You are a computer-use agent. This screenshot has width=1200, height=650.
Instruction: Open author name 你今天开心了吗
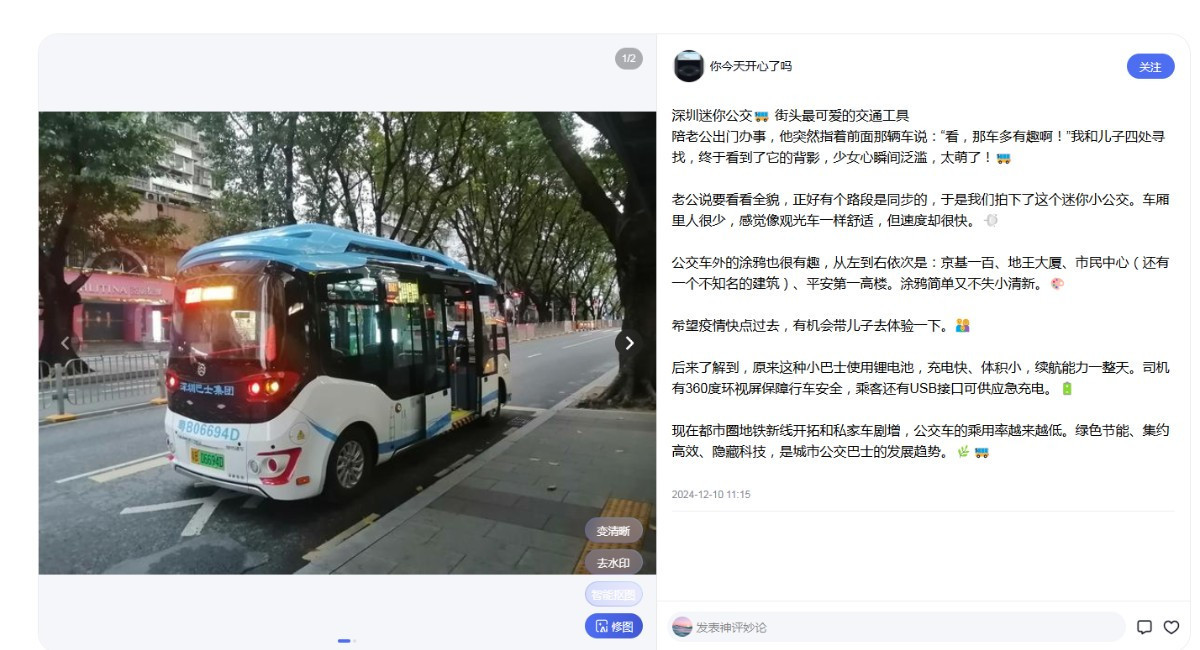coord(750,66)
